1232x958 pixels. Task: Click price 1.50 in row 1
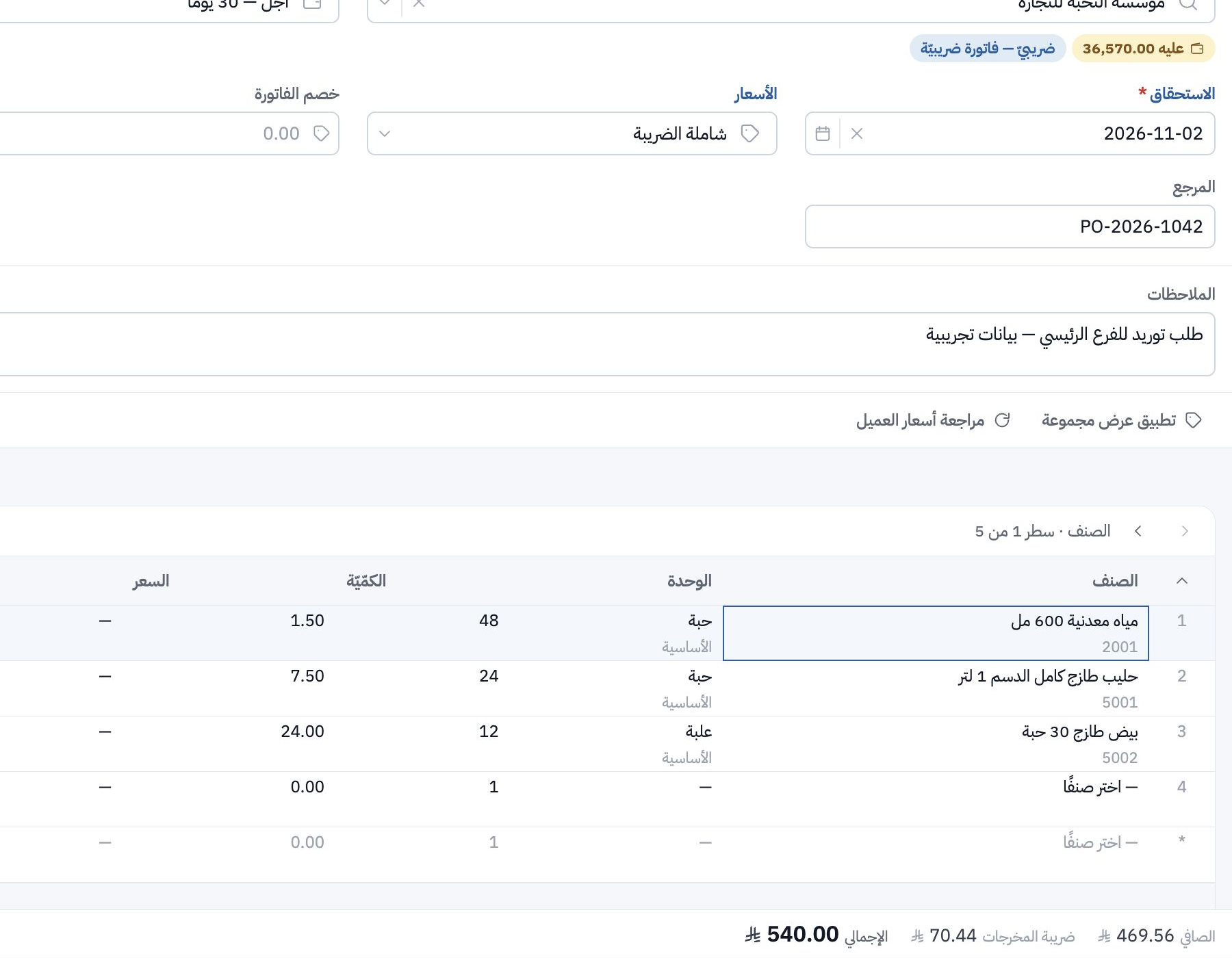click(x=307, y=621)
